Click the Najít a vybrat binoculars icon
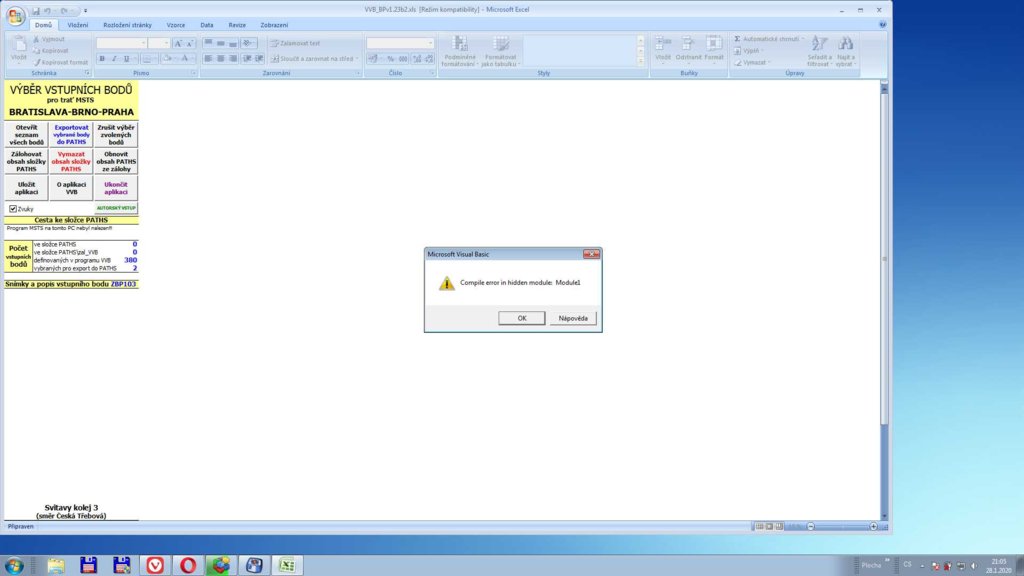 846,49
